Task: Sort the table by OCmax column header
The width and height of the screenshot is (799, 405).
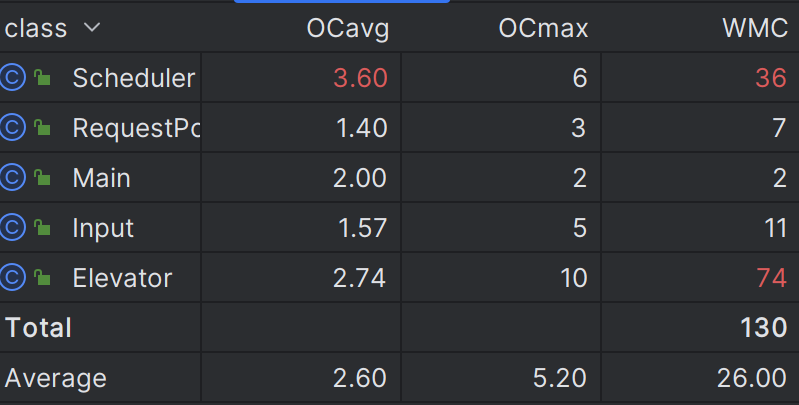Action: click(543, 28)
